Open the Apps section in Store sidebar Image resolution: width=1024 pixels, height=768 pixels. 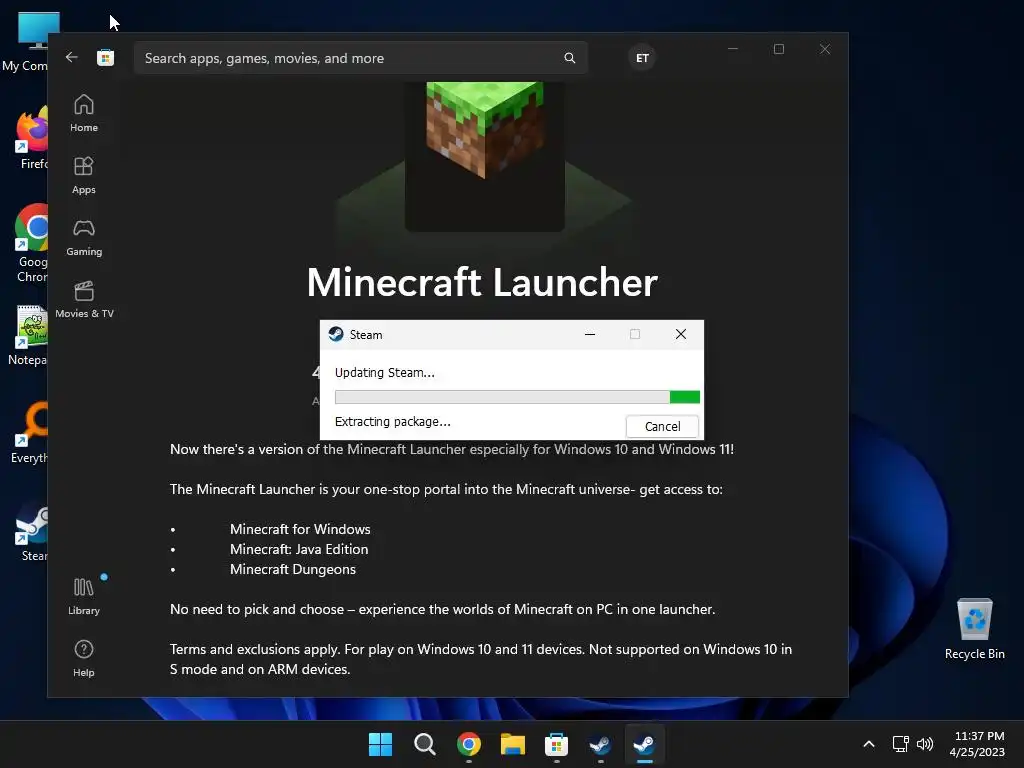tap(84, 175)
